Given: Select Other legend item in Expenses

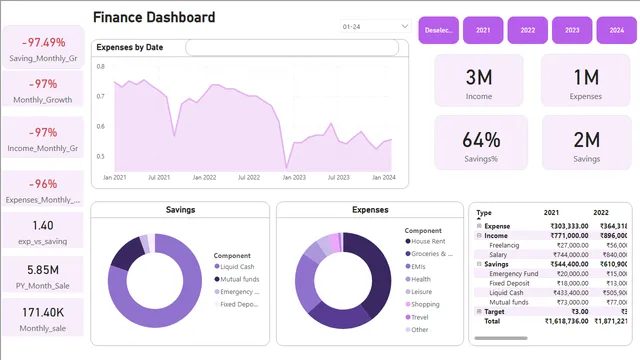Looking at the screenshot, I should coord(416,330).
